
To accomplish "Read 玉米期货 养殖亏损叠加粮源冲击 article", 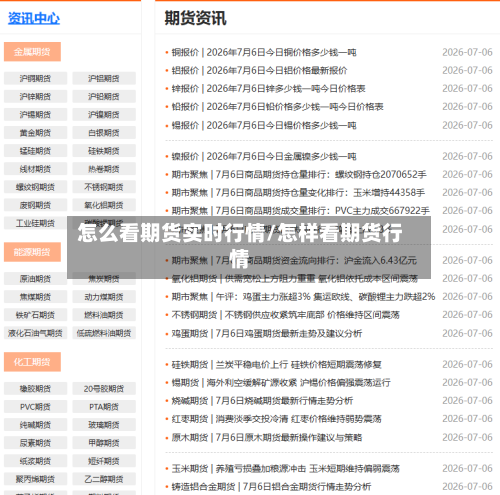I will tap(286, 468).
